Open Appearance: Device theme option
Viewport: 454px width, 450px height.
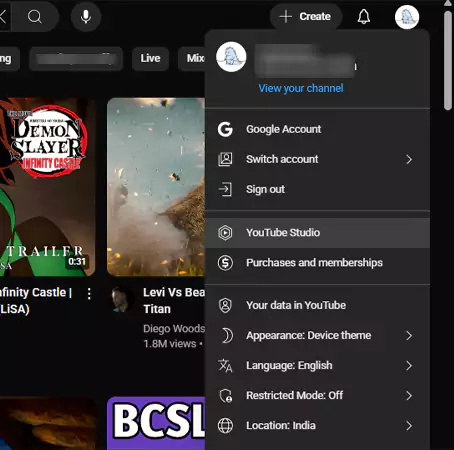pyautogui.click(x=317, y=335)
